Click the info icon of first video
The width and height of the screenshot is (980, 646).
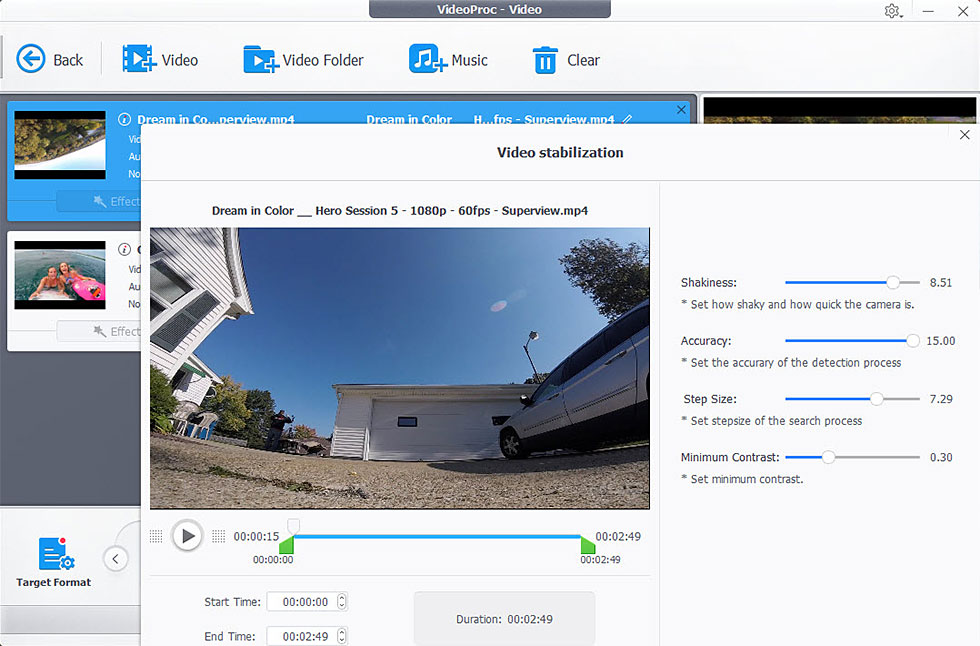pyautogui.click(x=125, y=119)
